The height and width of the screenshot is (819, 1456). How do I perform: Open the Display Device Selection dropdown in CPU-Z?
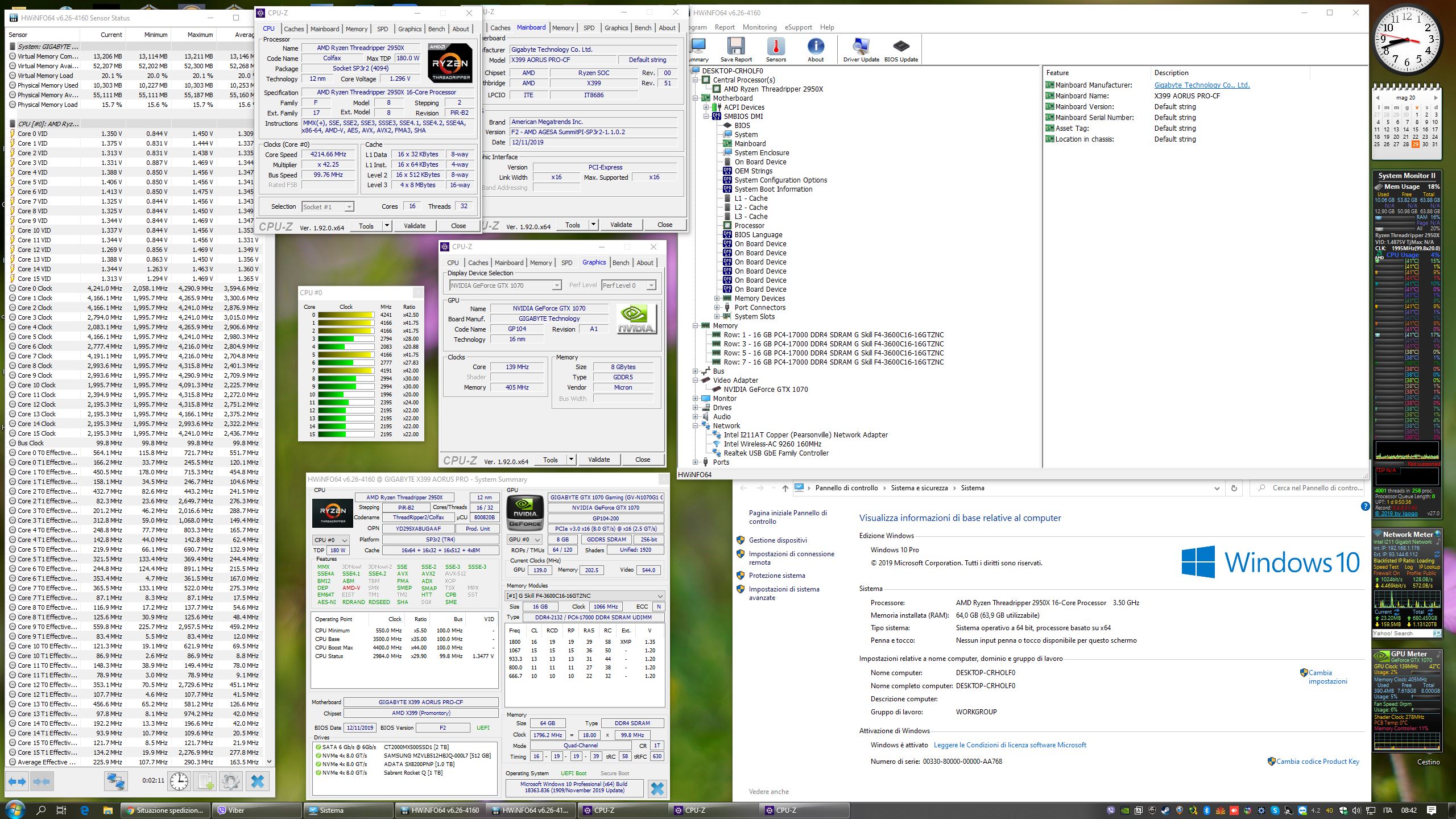click(x=506, y=286)
